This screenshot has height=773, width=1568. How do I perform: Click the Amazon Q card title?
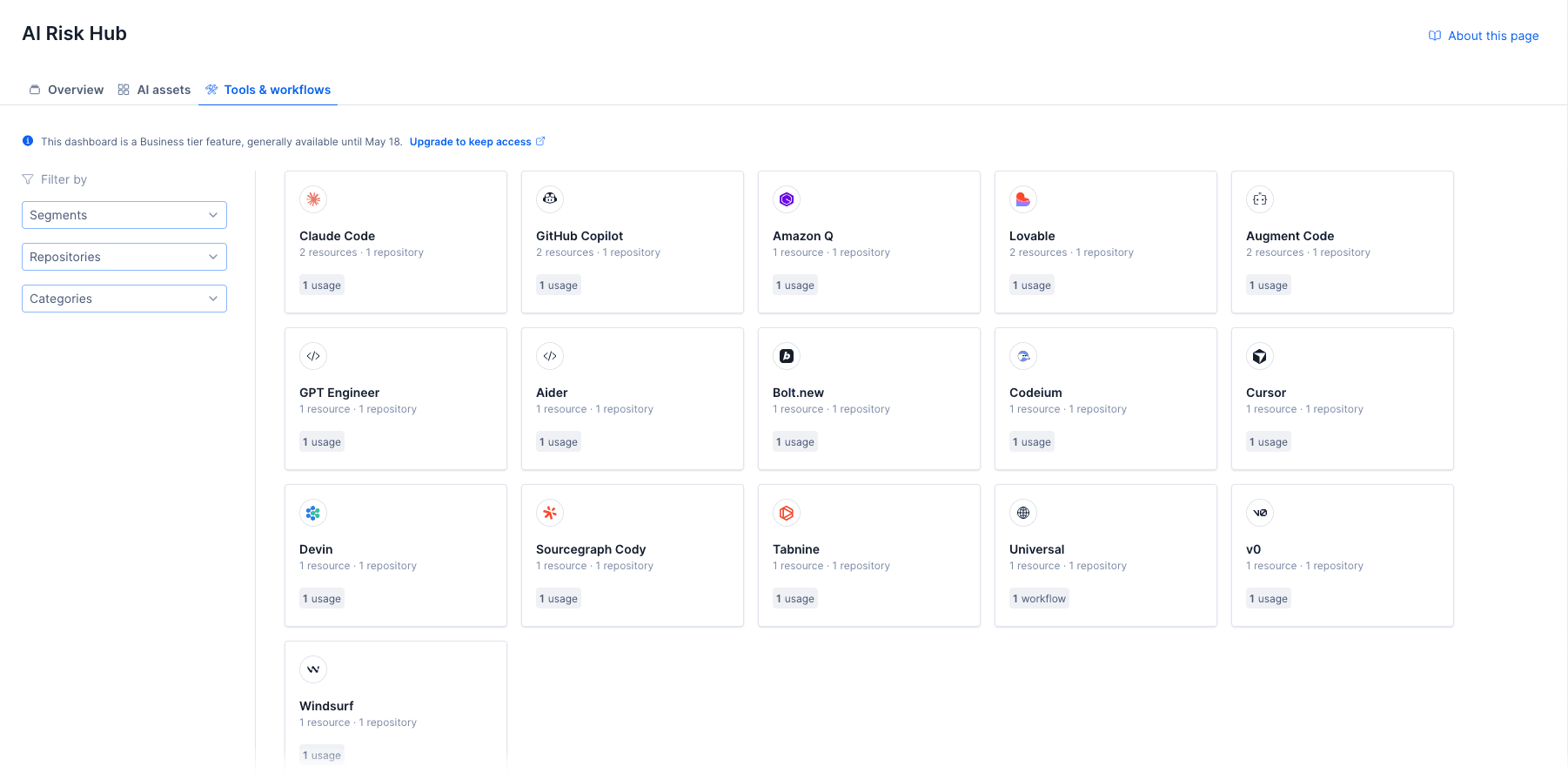tap(803, 236)
